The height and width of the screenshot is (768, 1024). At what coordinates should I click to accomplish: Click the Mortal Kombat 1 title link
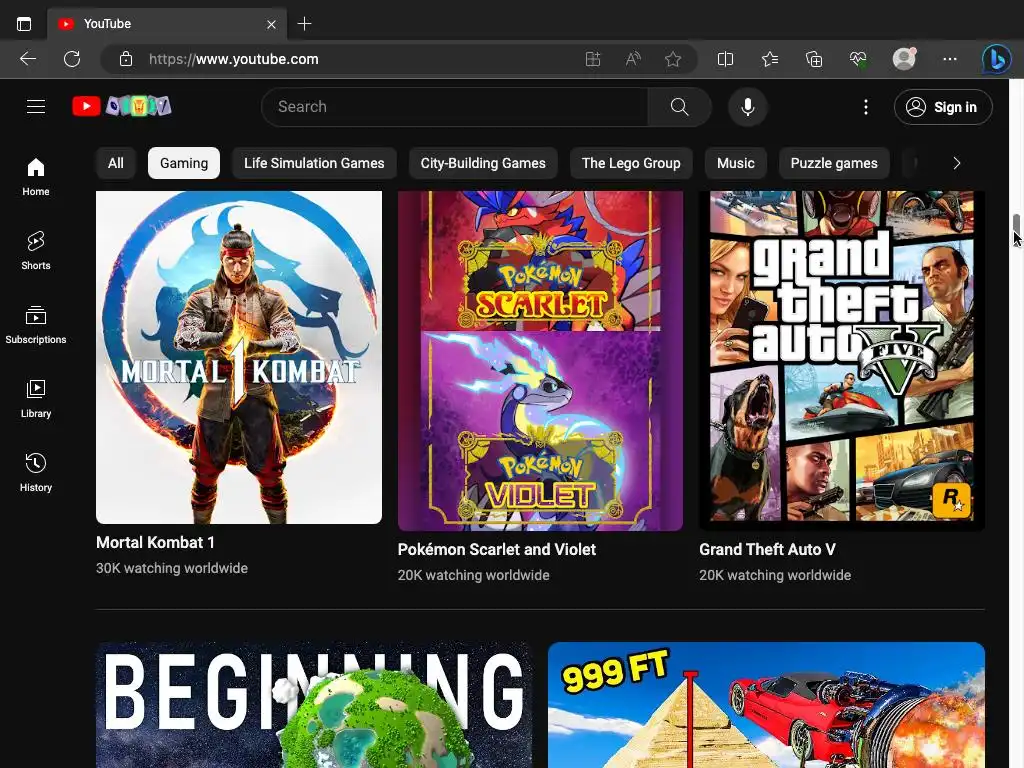tap(155, 543)
